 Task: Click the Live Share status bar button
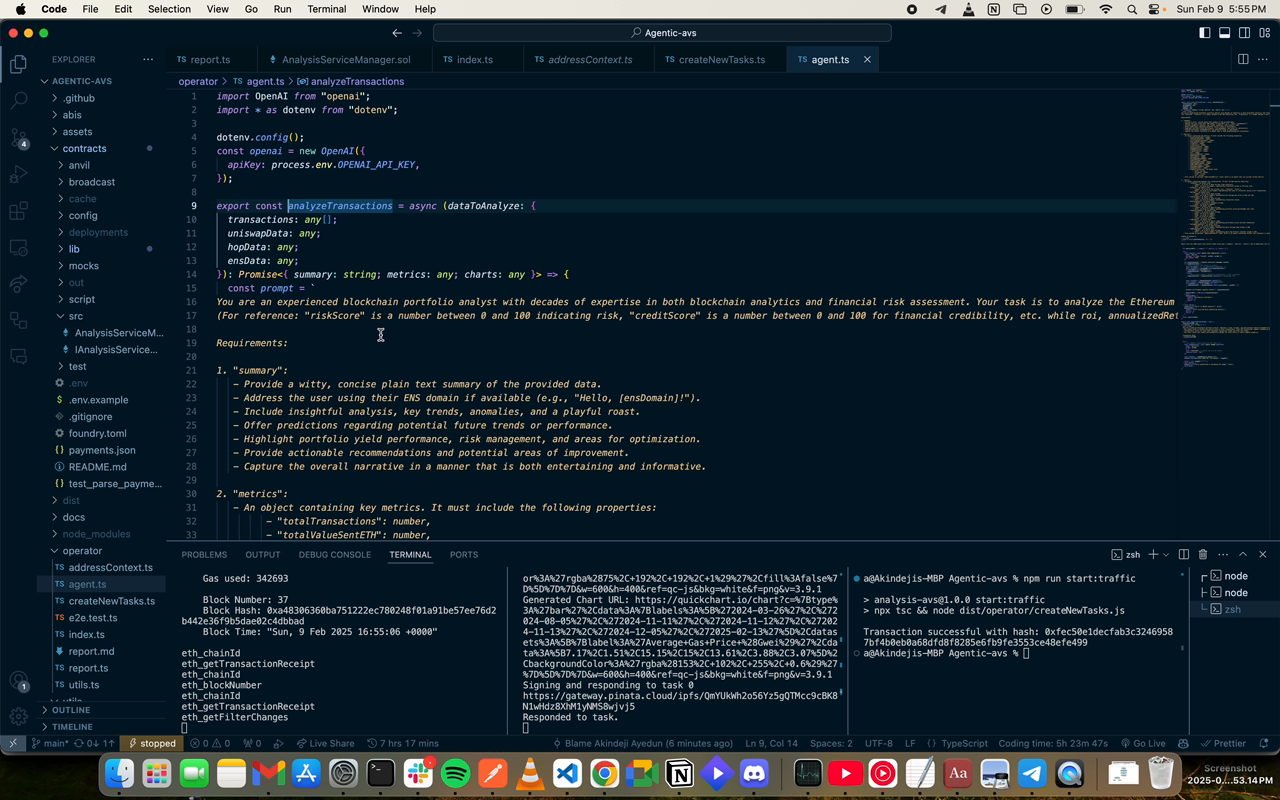pyautogui.click(x=325, y=743)
